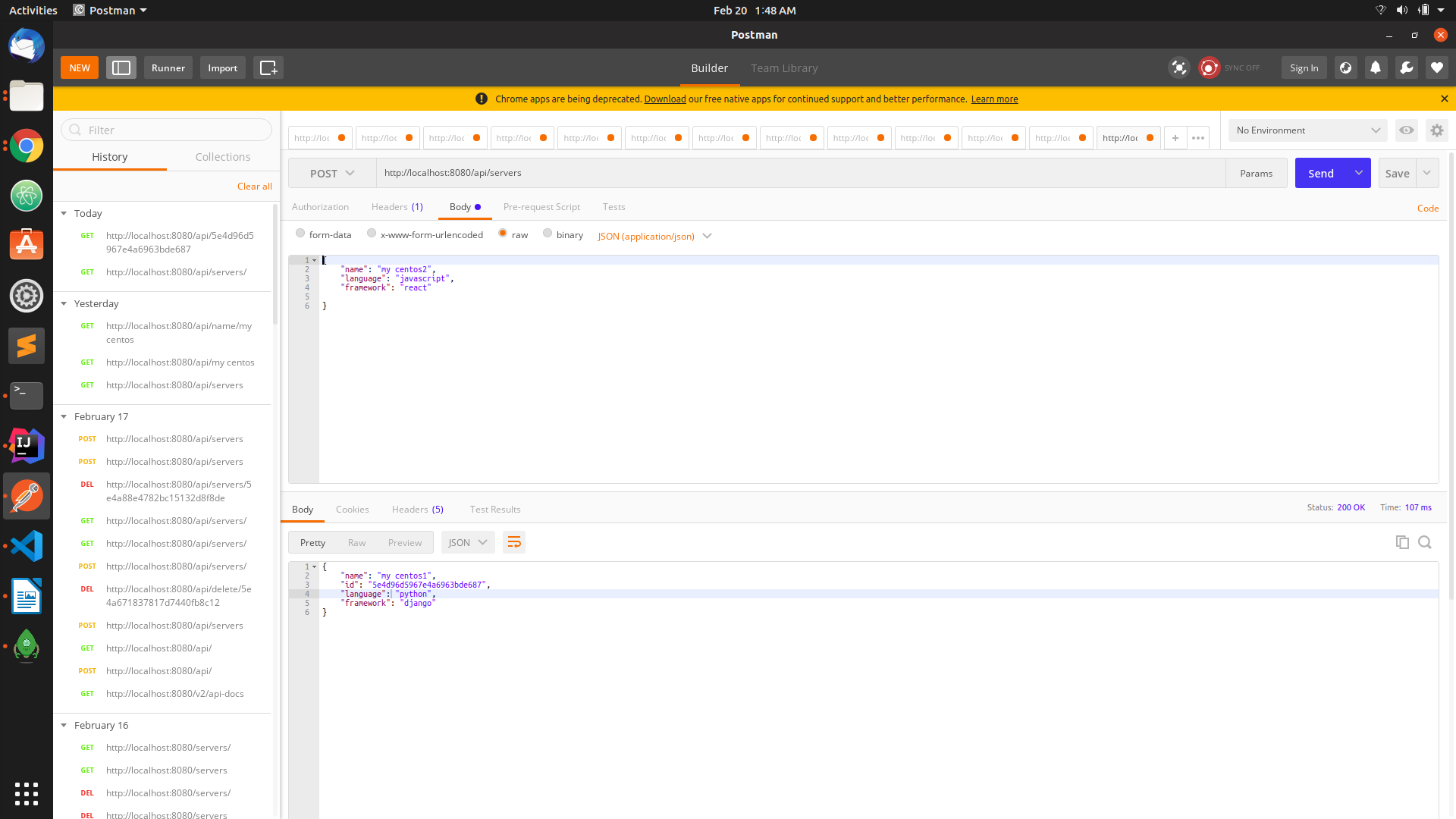Click the Send button
Viewport: 1456px width, 819px height.
[1321, 173]
